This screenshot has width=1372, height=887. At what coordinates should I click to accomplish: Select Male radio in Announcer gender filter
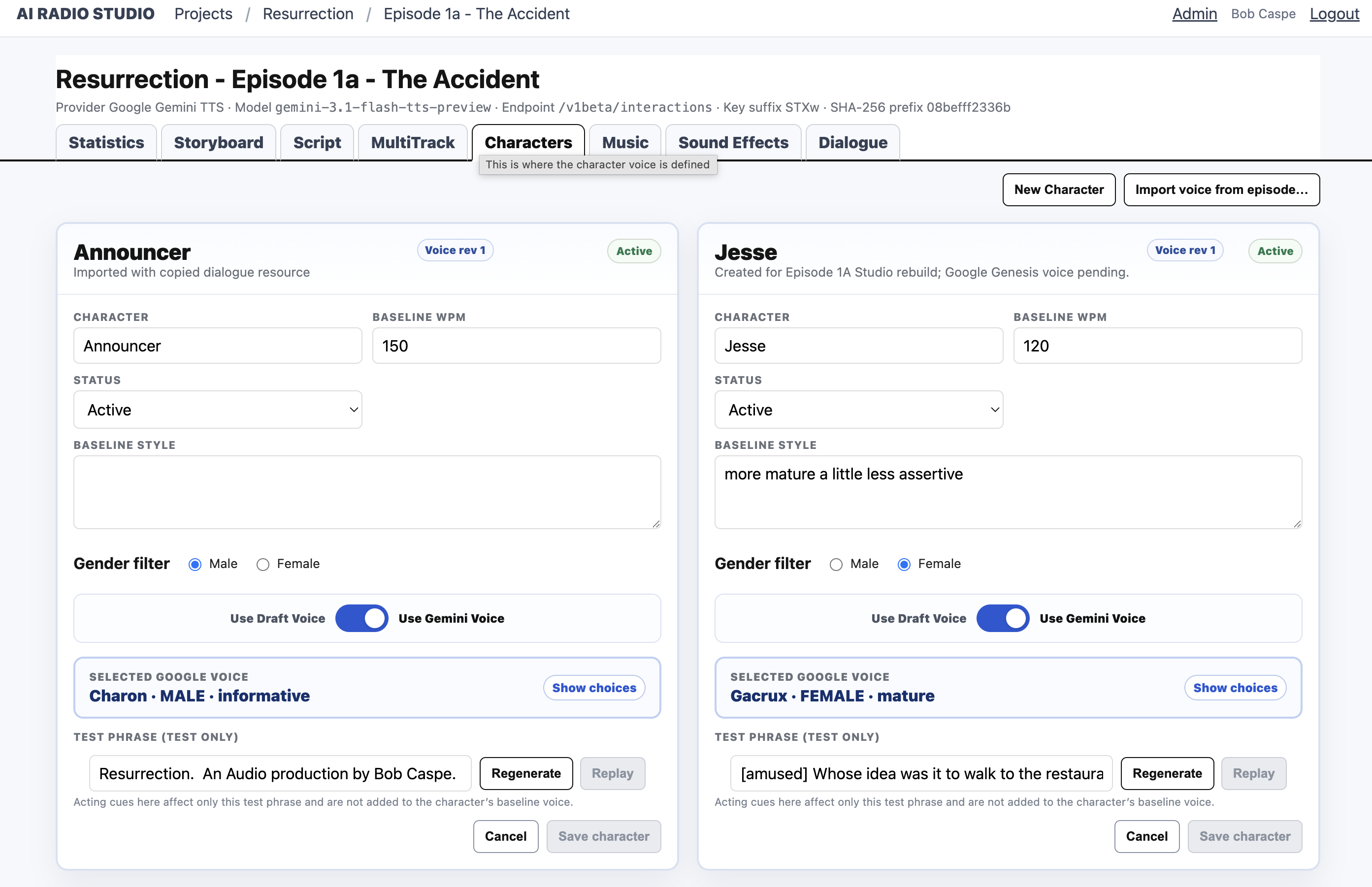(195, 565)
